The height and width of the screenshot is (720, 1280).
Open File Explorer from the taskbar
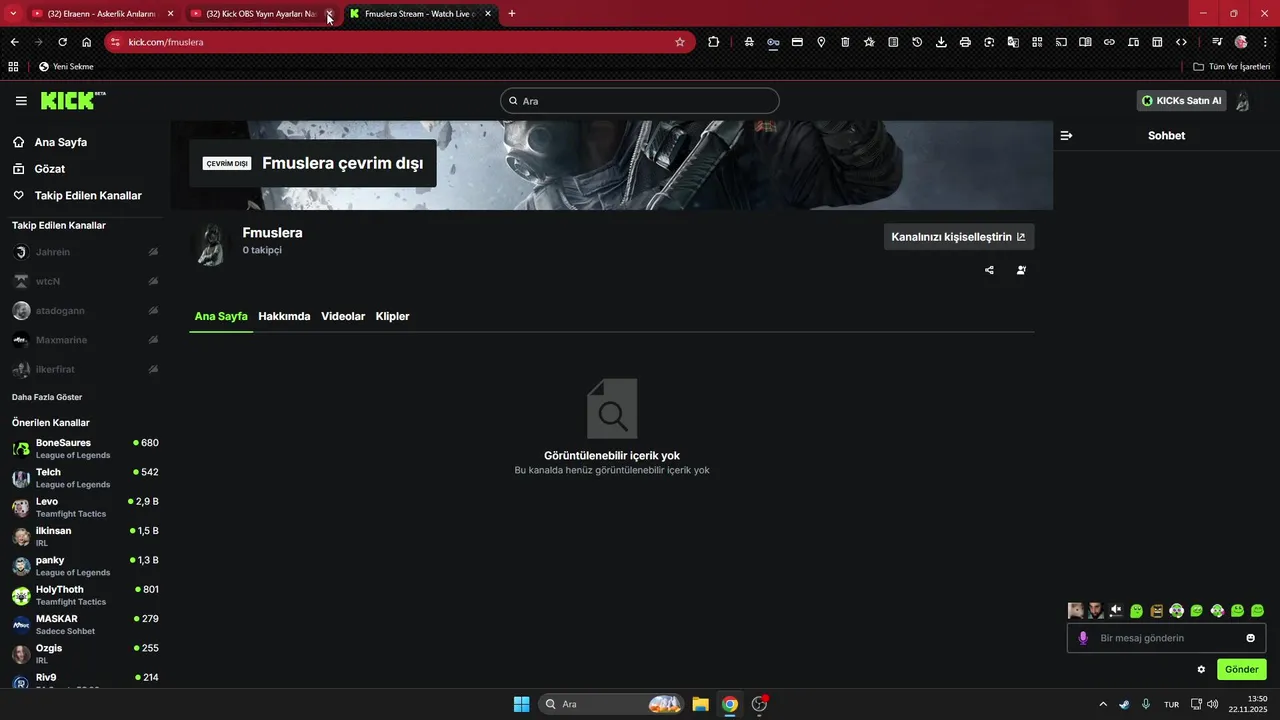700,704
